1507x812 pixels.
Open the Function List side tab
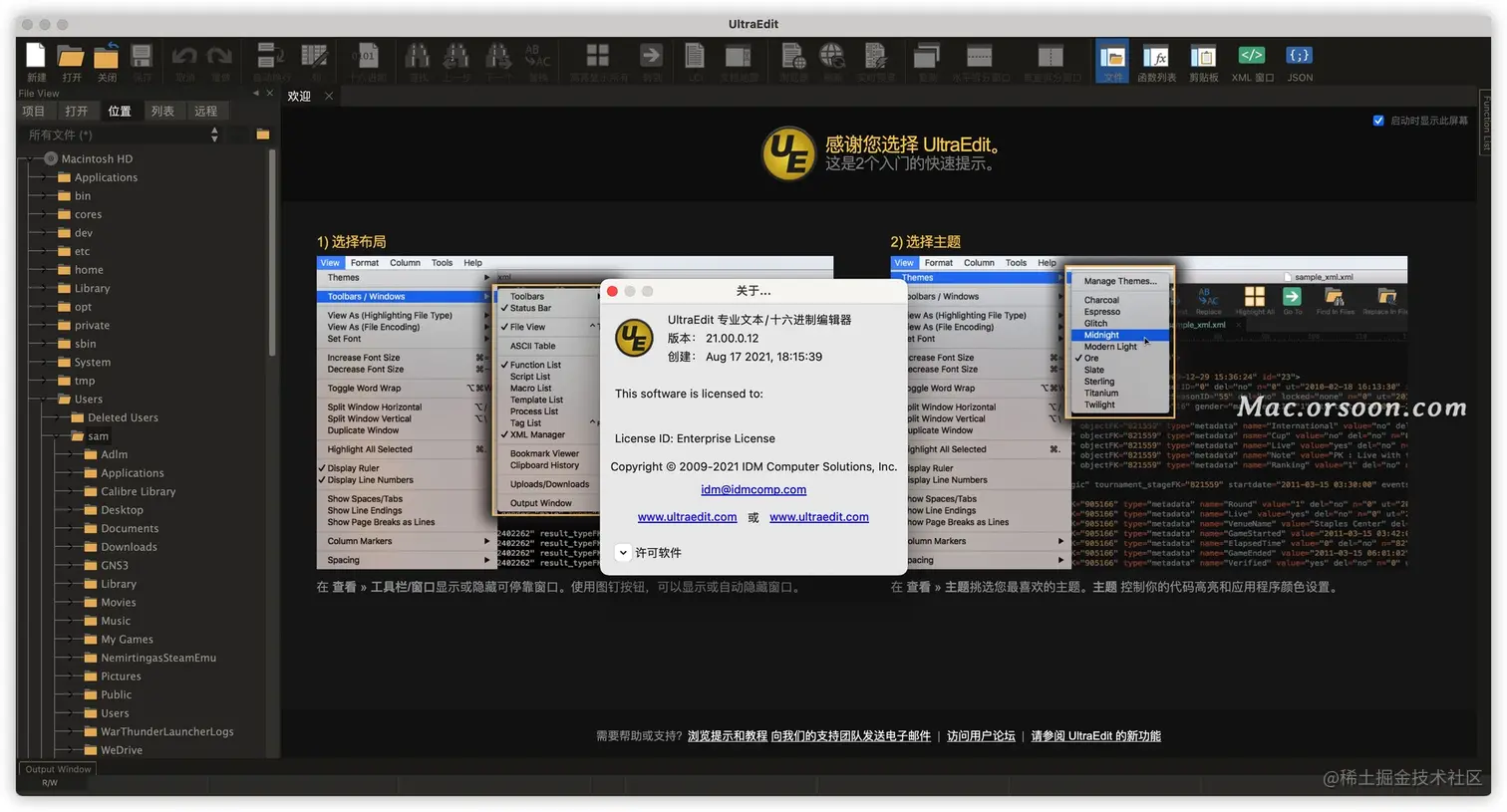pos(1485,124)
